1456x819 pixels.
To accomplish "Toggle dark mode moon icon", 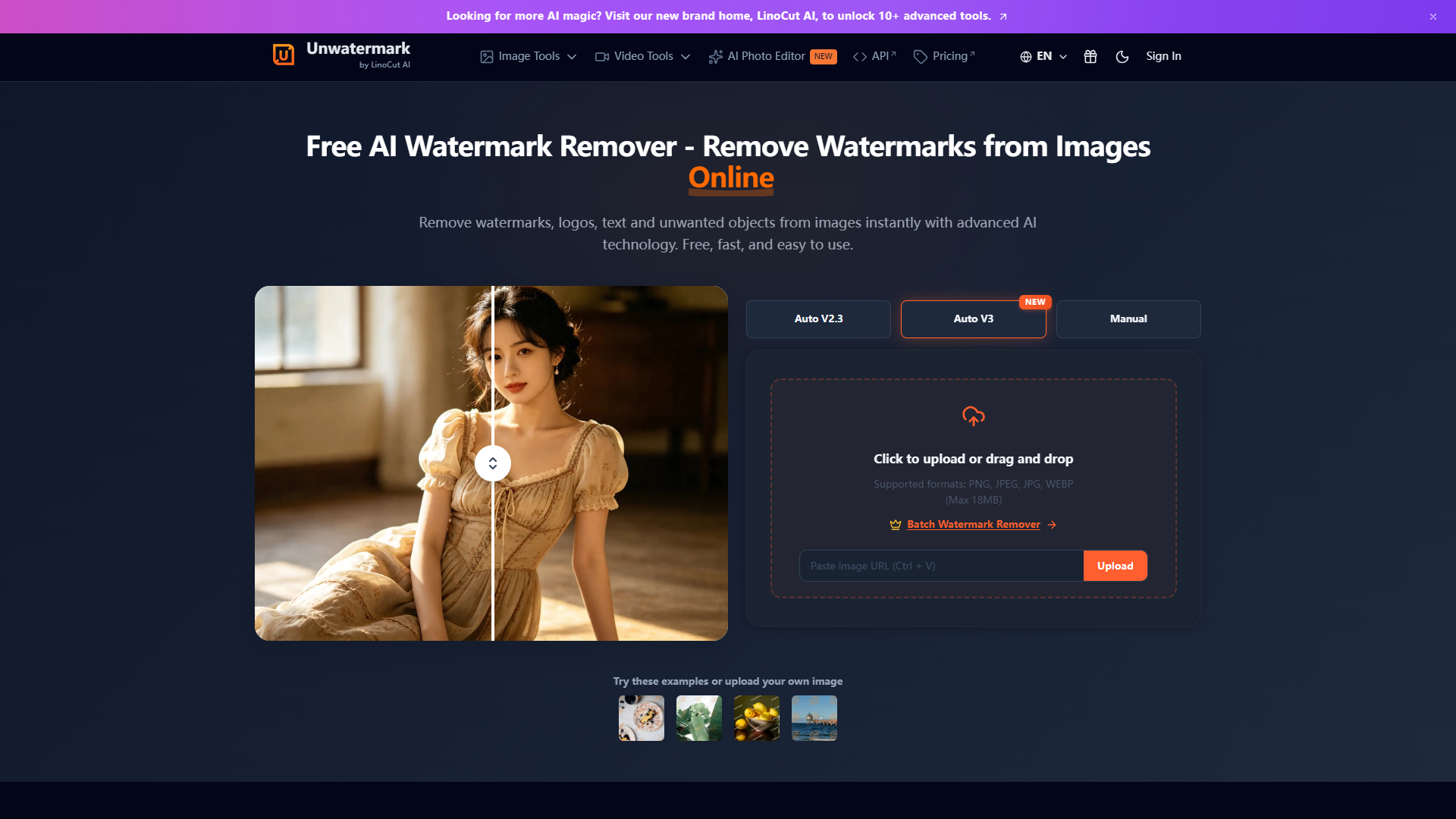I will click(1122, 56).
